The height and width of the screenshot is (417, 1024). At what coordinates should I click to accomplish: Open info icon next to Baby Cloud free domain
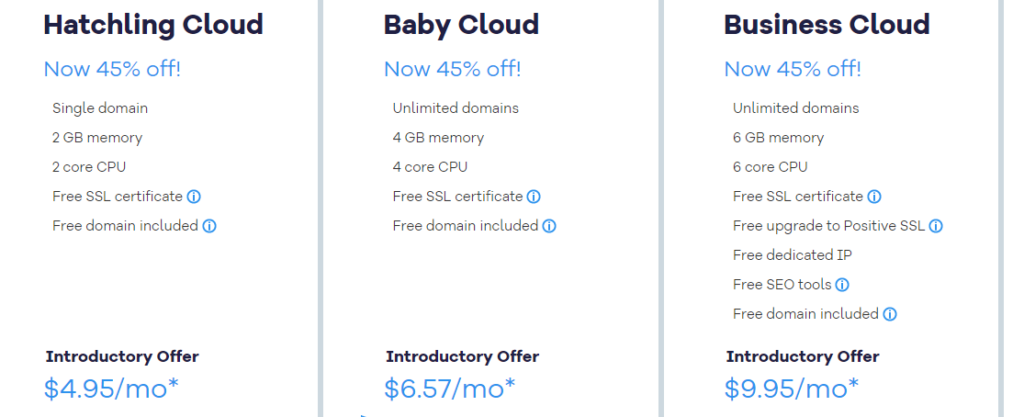point(549,226)
